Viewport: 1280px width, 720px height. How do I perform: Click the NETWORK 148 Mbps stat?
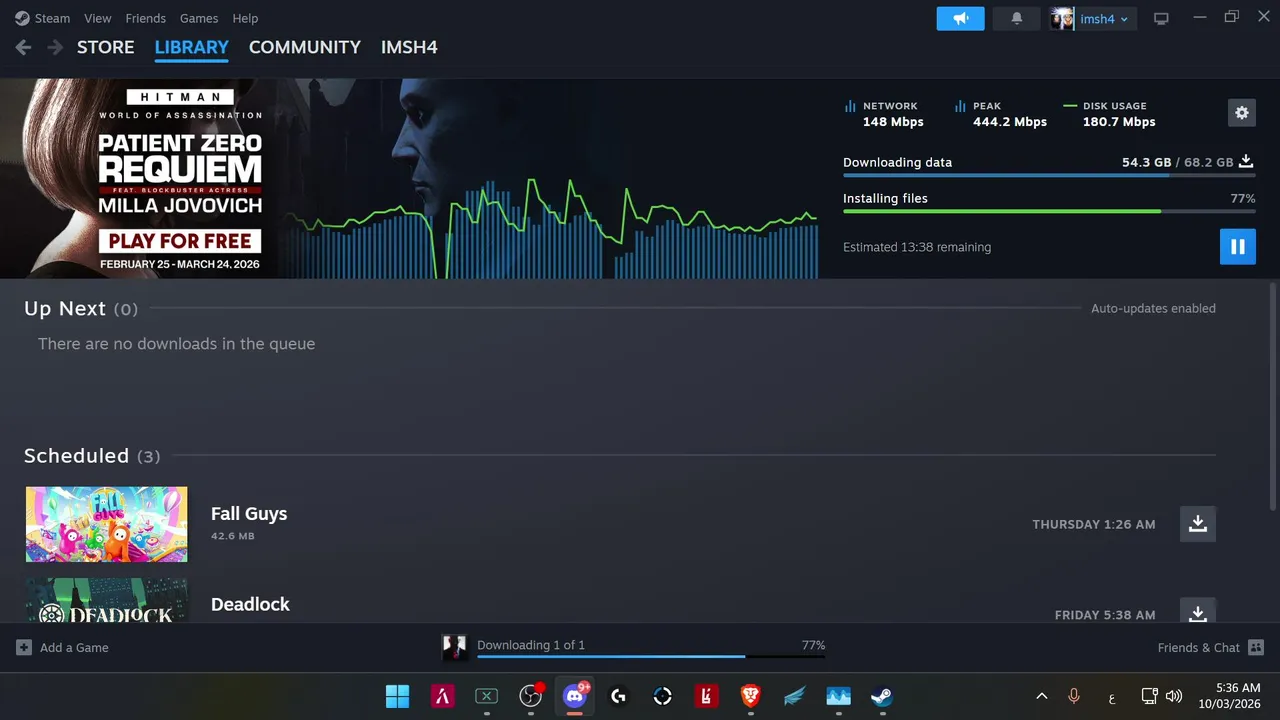[x=885, y=114]
